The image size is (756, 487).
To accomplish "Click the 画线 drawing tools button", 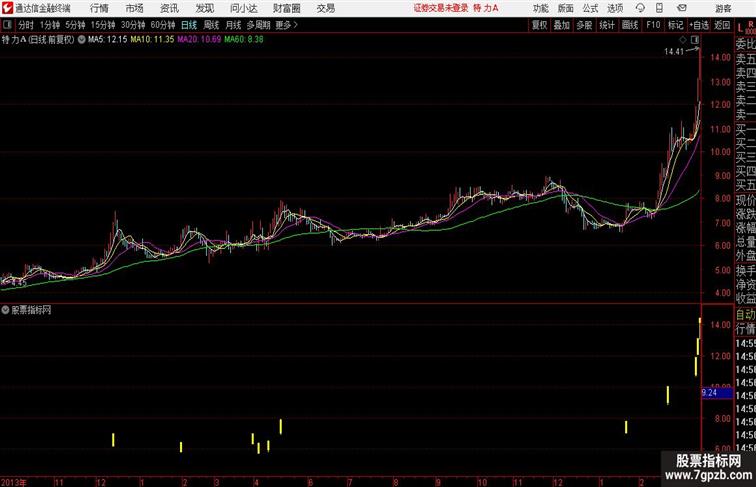I will (x=630, y=25).
